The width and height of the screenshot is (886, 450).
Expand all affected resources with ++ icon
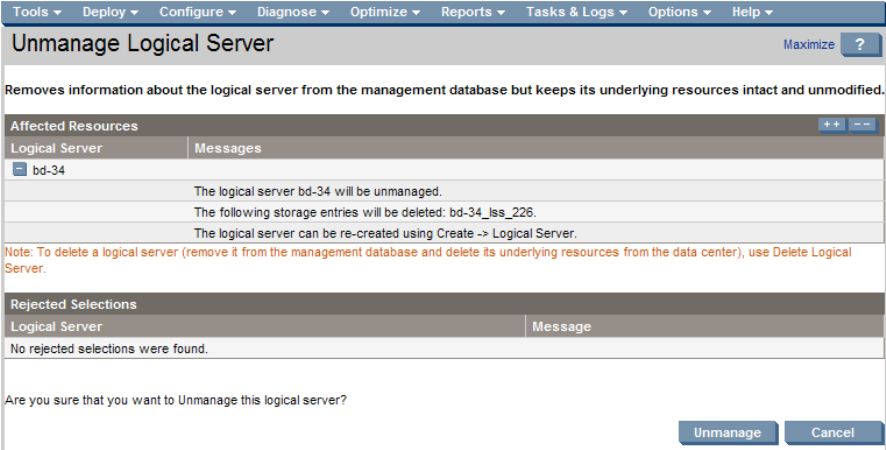(x=831, y=125)
